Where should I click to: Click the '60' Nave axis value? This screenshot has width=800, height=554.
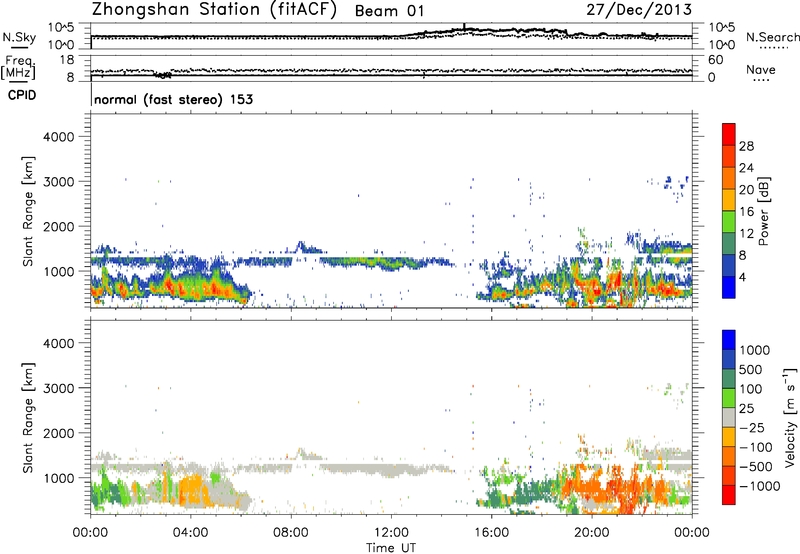pyautogui.click(x=715, y=60)
